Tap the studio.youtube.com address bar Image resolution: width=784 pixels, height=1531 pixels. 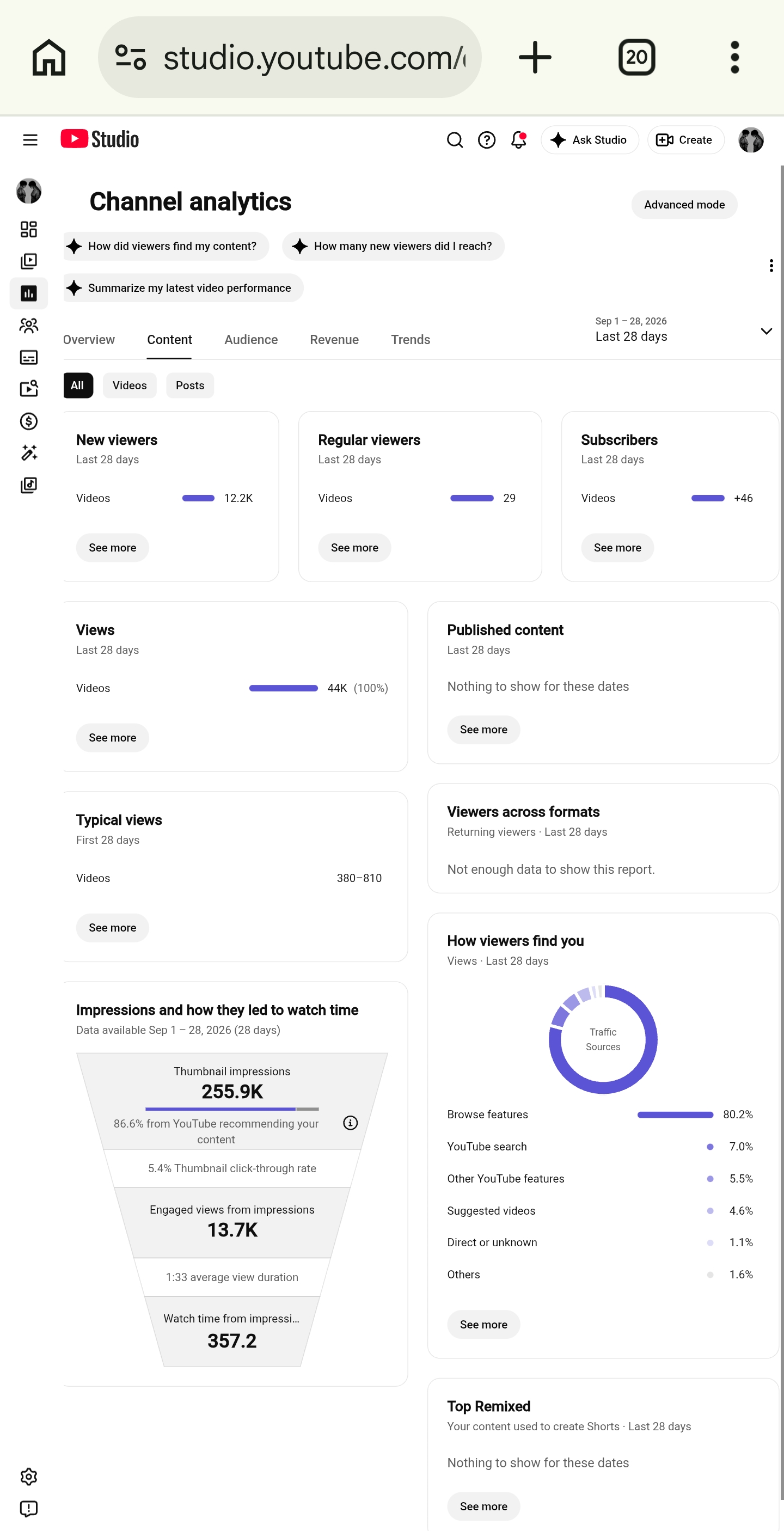pyautogui.click(x=290, y=58)
